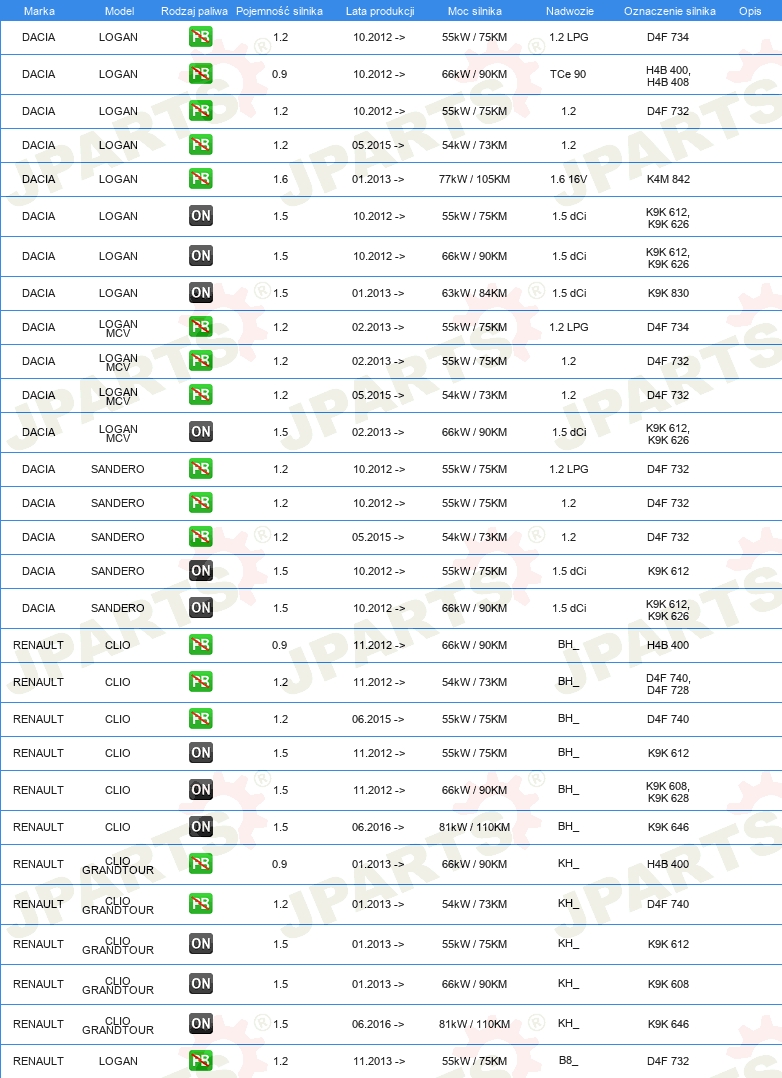This screenshot has width=782, height=1078.
Task: Select engine code 'K9K 830'
Action: 669,293
